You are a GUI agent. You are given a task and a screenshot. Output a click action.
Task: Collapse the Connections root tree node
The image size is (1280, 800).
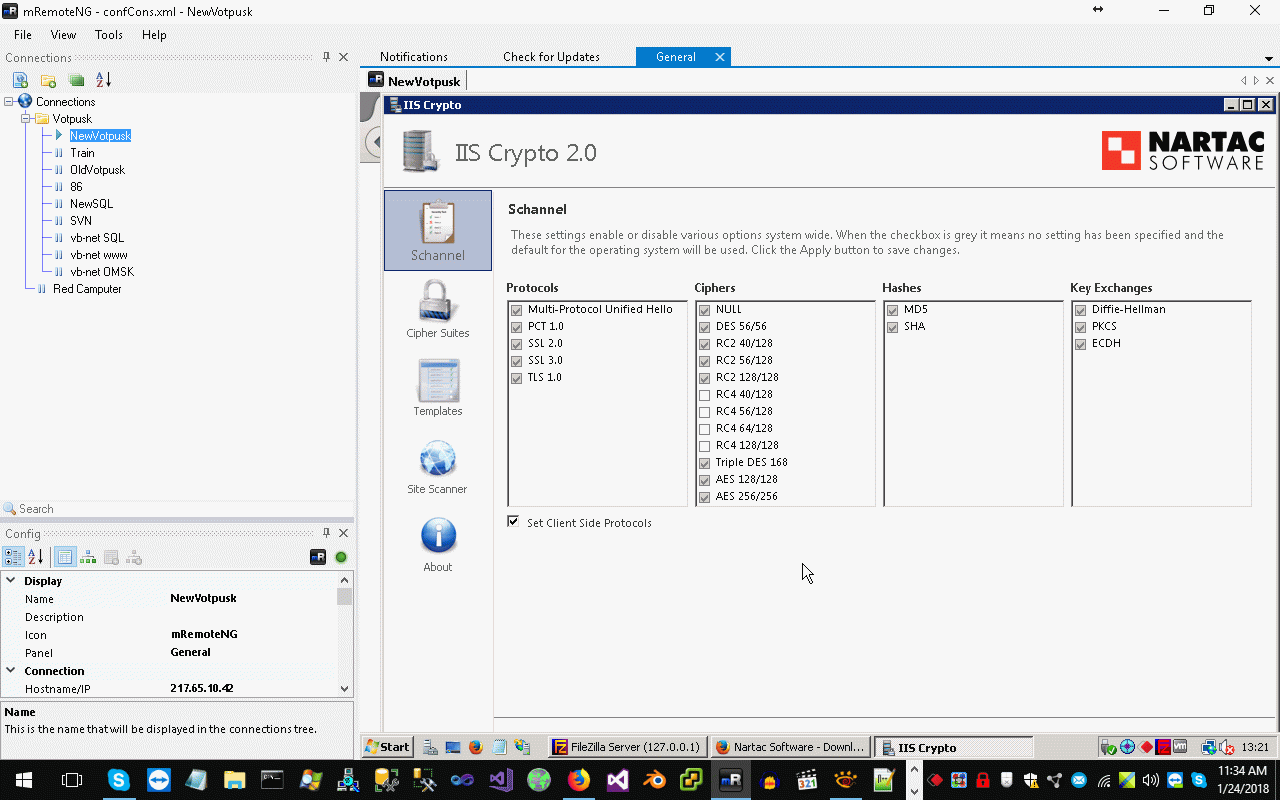9,102
